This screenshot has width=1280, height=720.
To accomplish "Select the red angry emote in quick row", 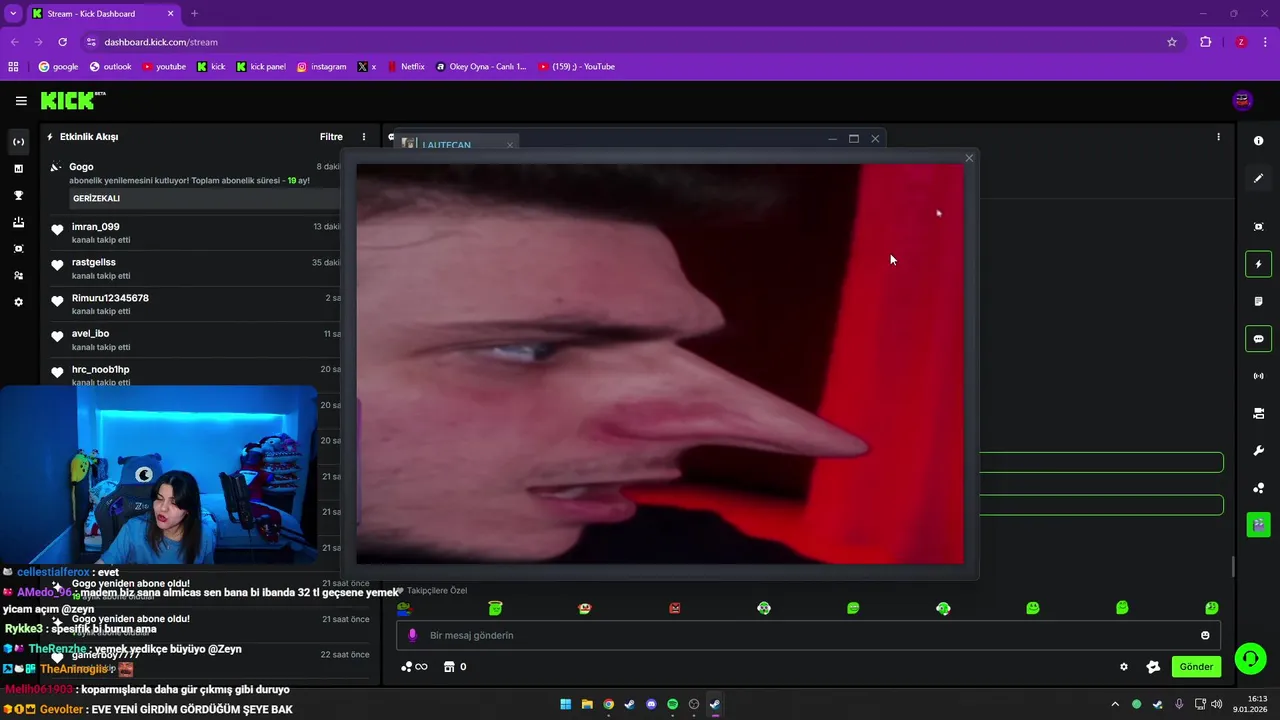I will (x=674, y=608).
